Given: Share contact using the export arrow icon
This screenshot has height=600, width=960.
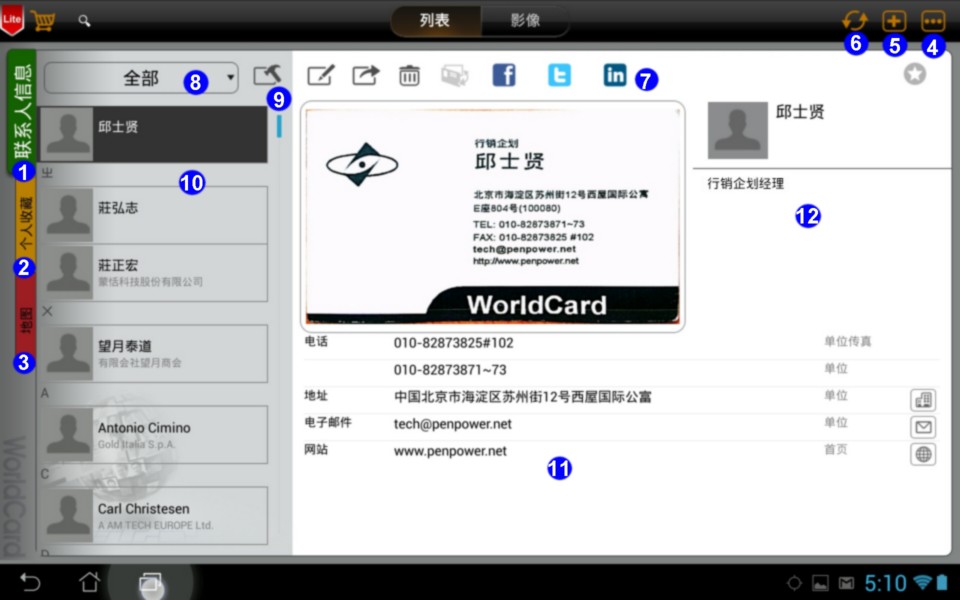Looking at the screenshot, I should point(366,75).
